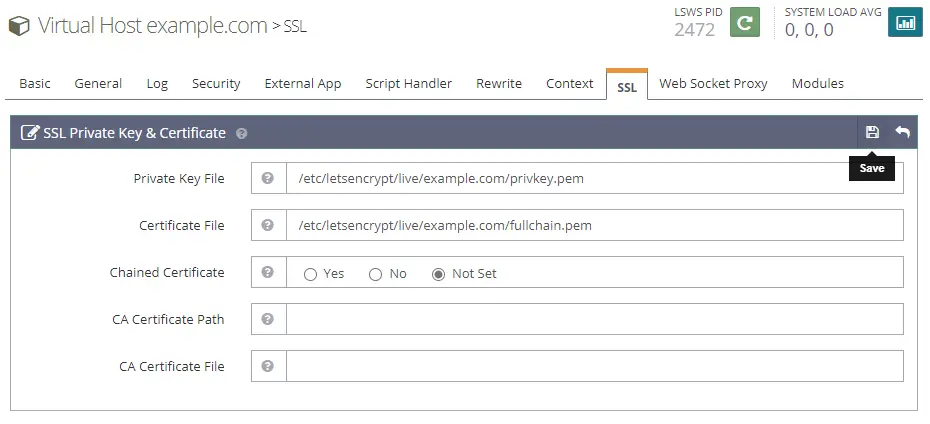Select Yes for Chained Certificate
The width and height of the screenshot is (930, 424).
[310, 274]
